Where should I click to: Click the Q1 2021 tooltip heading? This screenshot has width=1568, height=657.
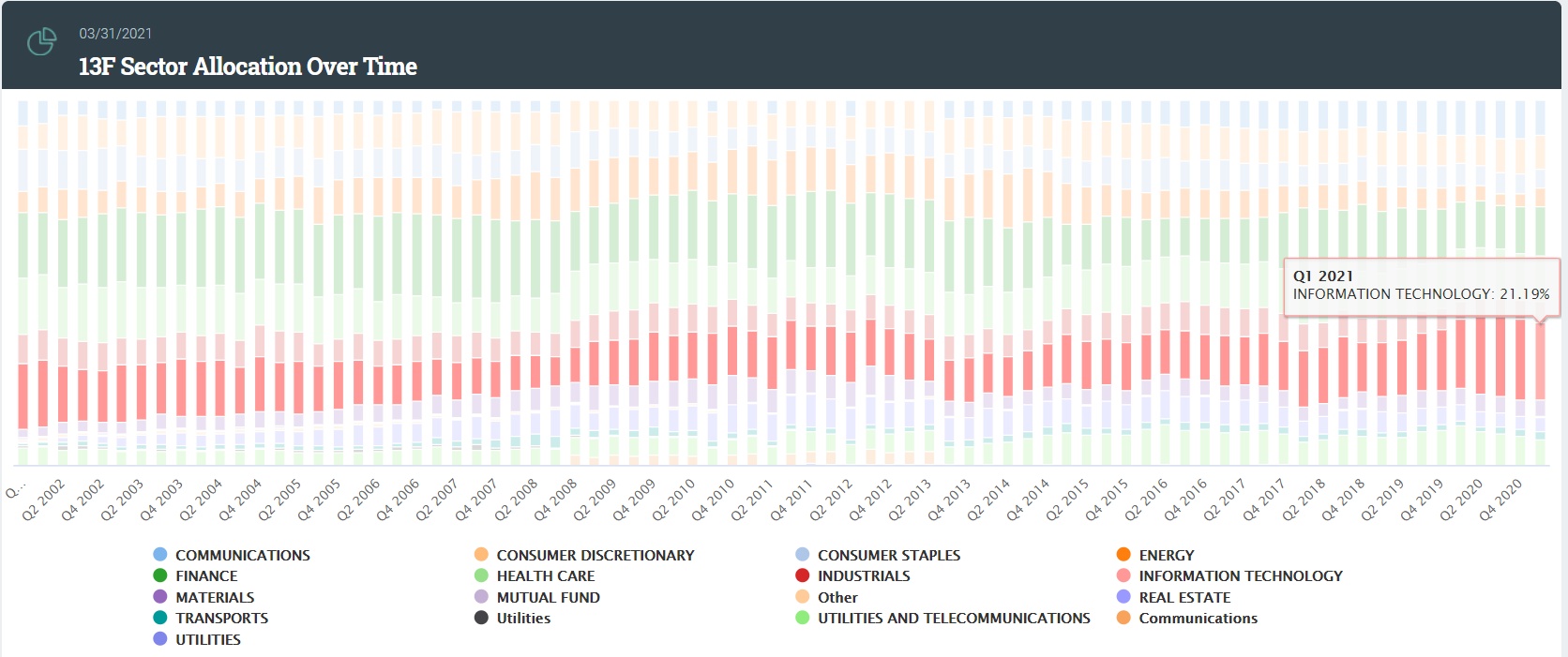[x=1323, y=276]
